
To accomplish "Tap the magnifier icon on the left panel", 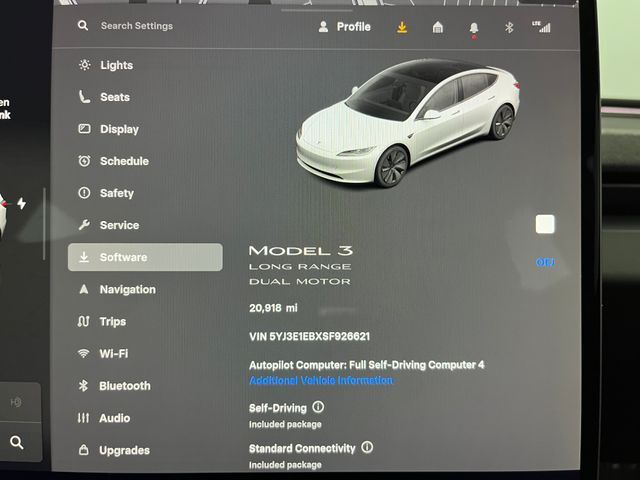I will 17,442.
